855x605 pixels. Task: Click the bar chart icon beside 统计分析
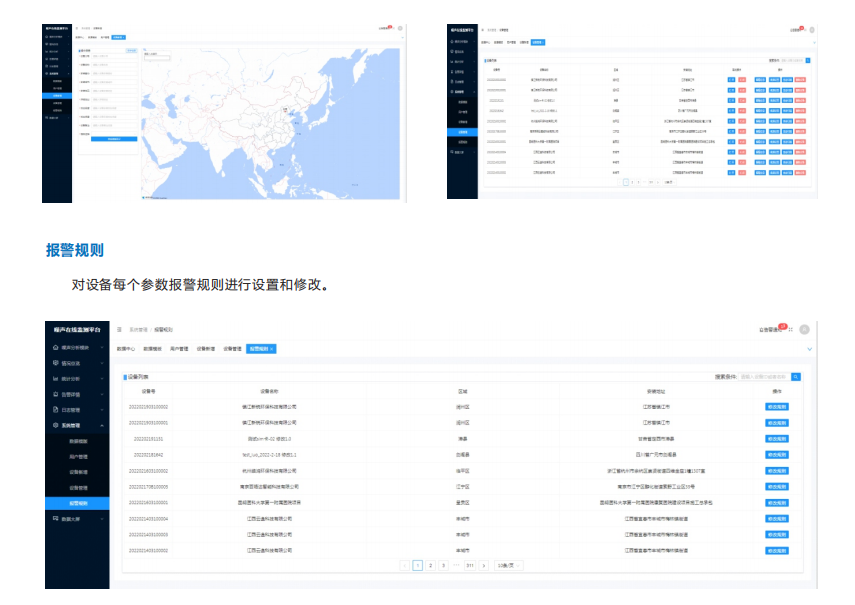[x=56, y=378]
